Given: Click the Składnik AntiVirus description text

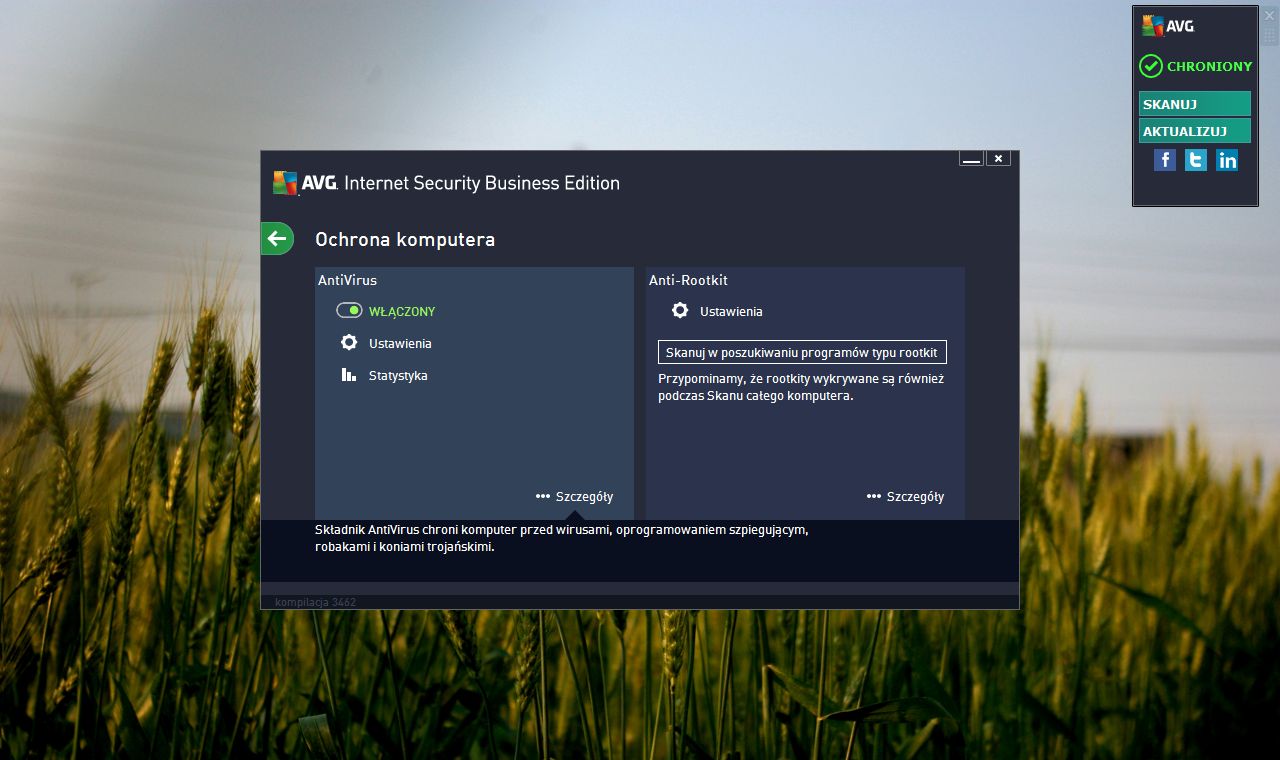Looking at the screenshot, I should pyautogui.click(x=561, y=538).
